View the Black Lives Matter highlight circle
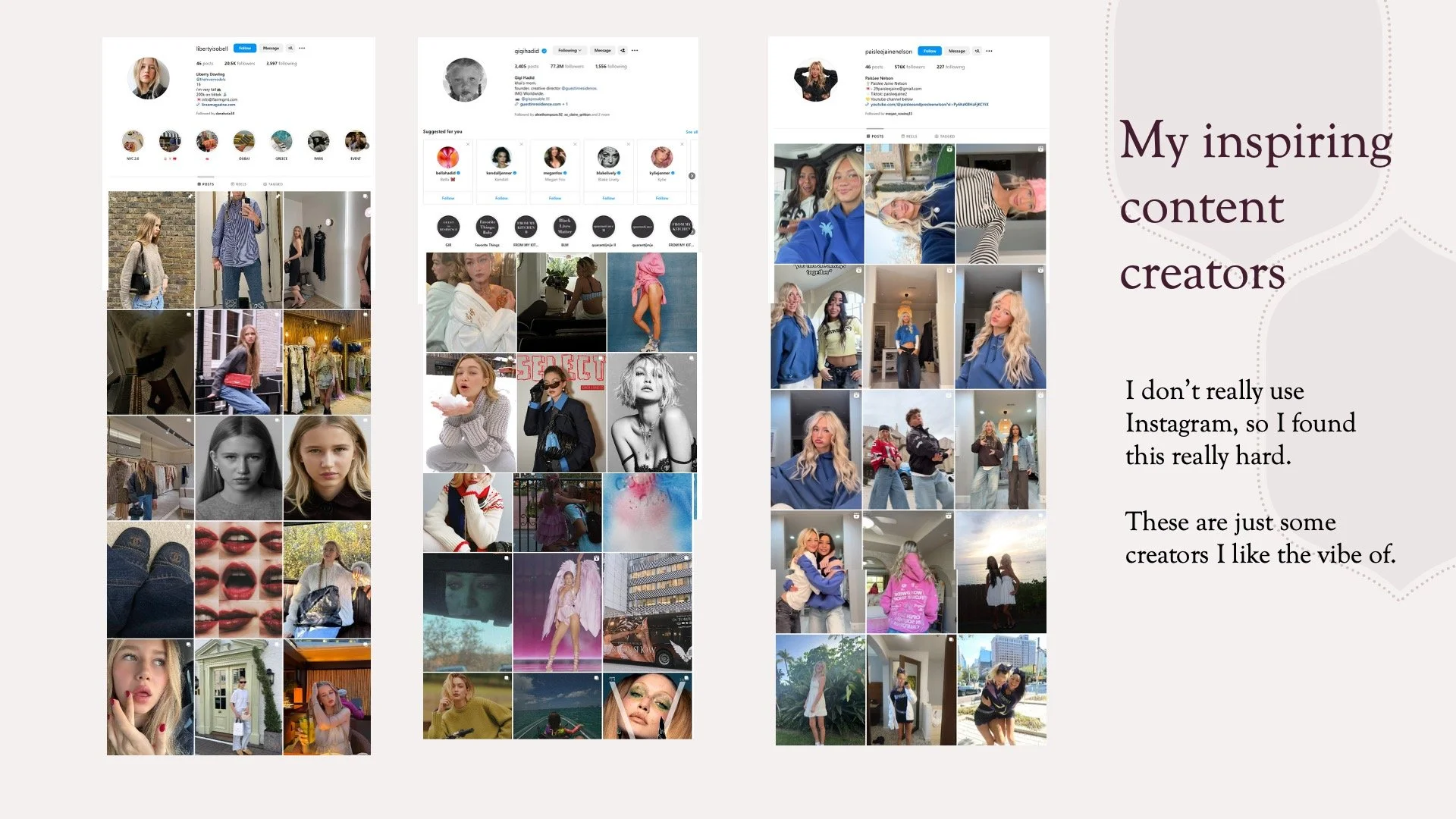The image size is (1456, 819). (564, 226)
